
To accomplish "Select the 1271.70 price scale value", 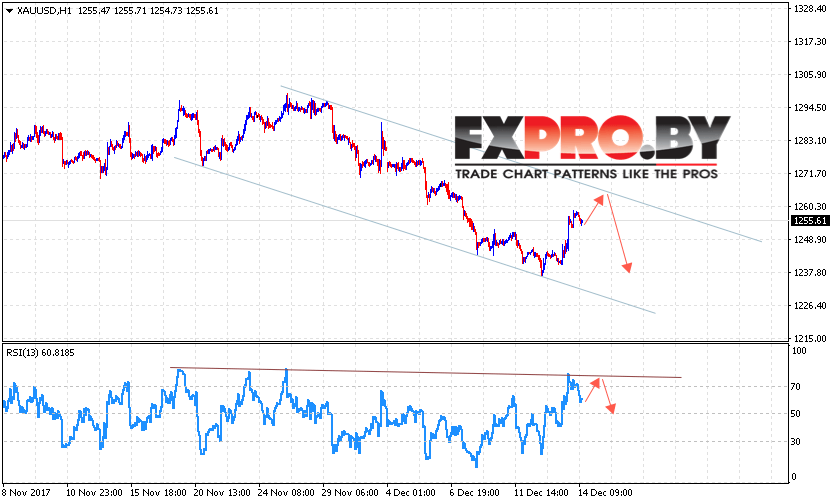I will point(810,174).
